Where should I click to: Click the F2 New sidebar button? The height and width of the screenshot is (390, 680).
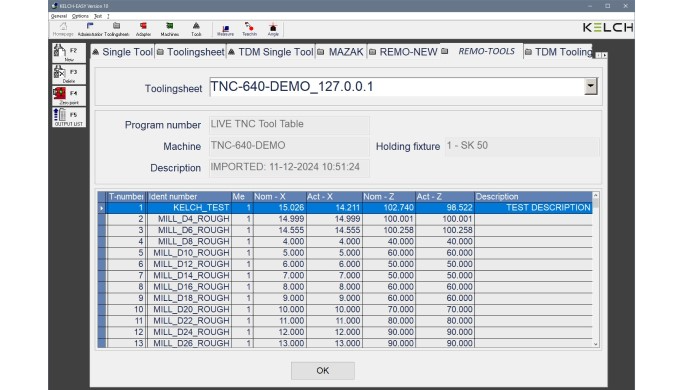click(69, 53)
